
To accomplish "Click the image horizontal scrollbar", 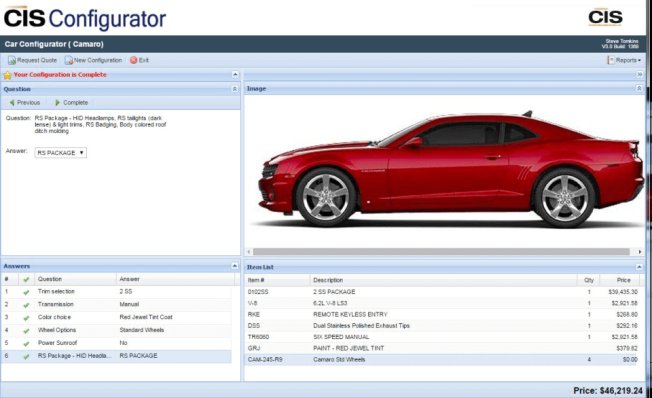I will [x=441, y=252].
